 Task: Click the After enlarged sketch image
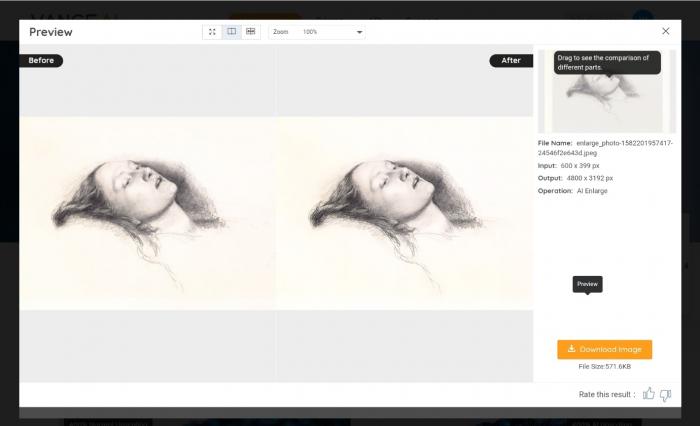click(x=404, y=213)
